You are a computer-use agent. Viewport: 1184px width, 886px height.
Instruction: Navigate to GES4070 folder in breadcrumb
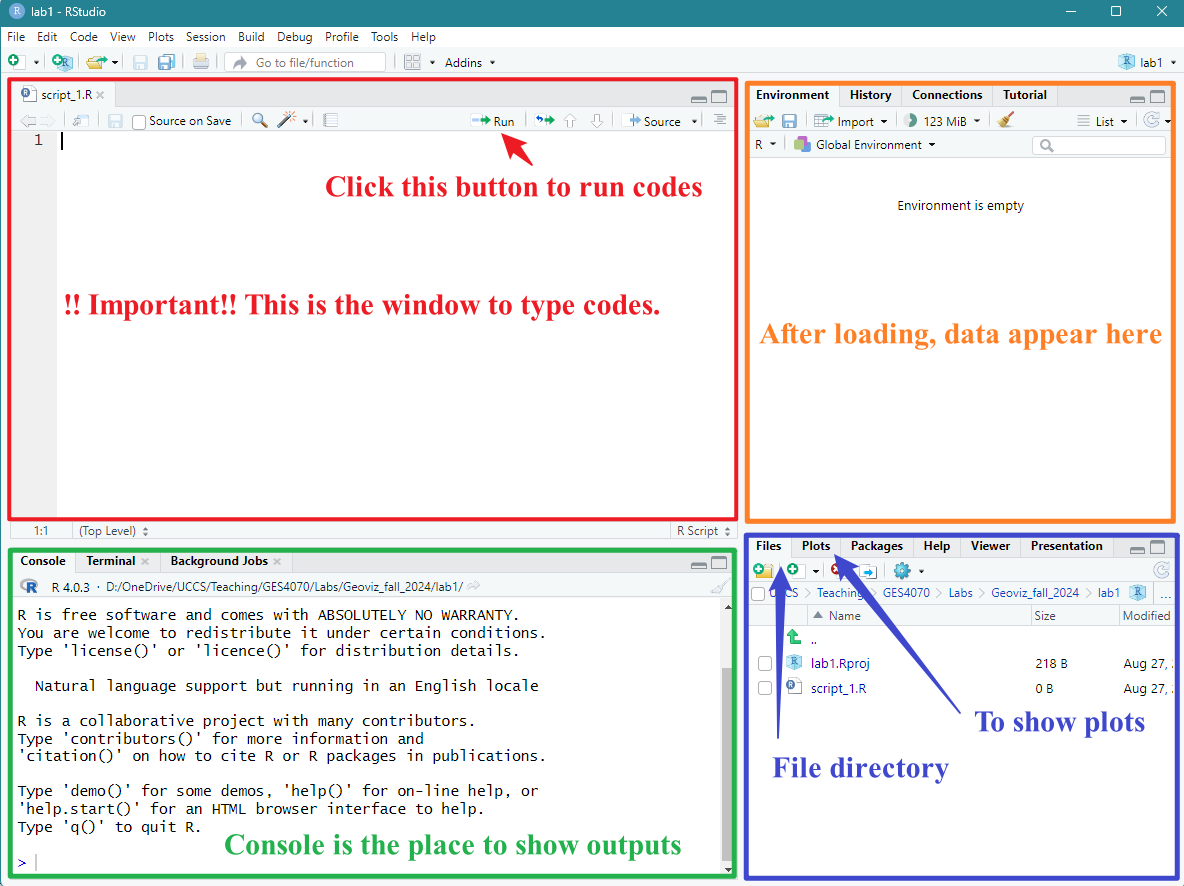coord(906,593)
